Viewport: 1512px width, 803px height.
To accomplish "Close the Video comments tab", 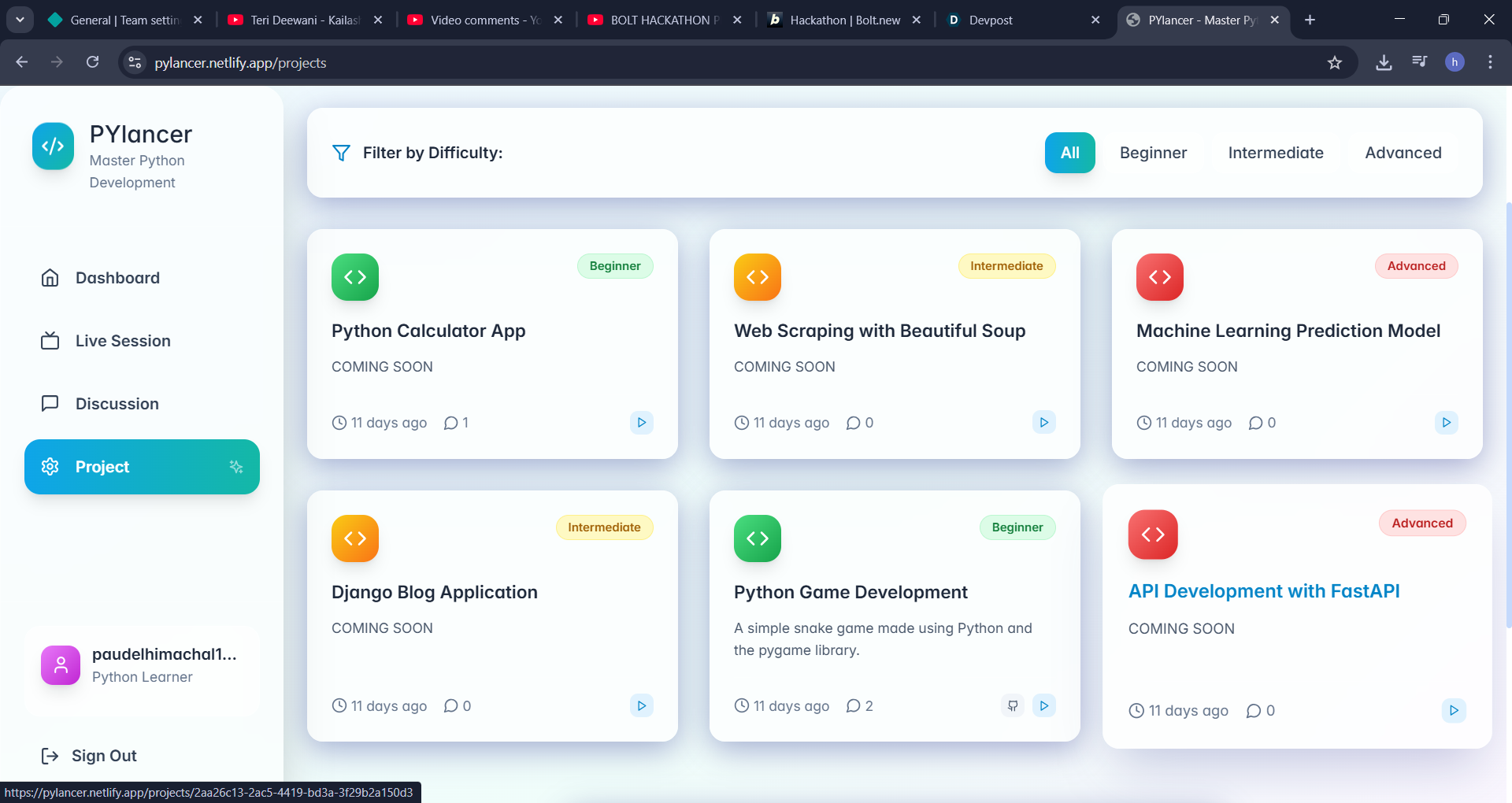I will 558,20.
